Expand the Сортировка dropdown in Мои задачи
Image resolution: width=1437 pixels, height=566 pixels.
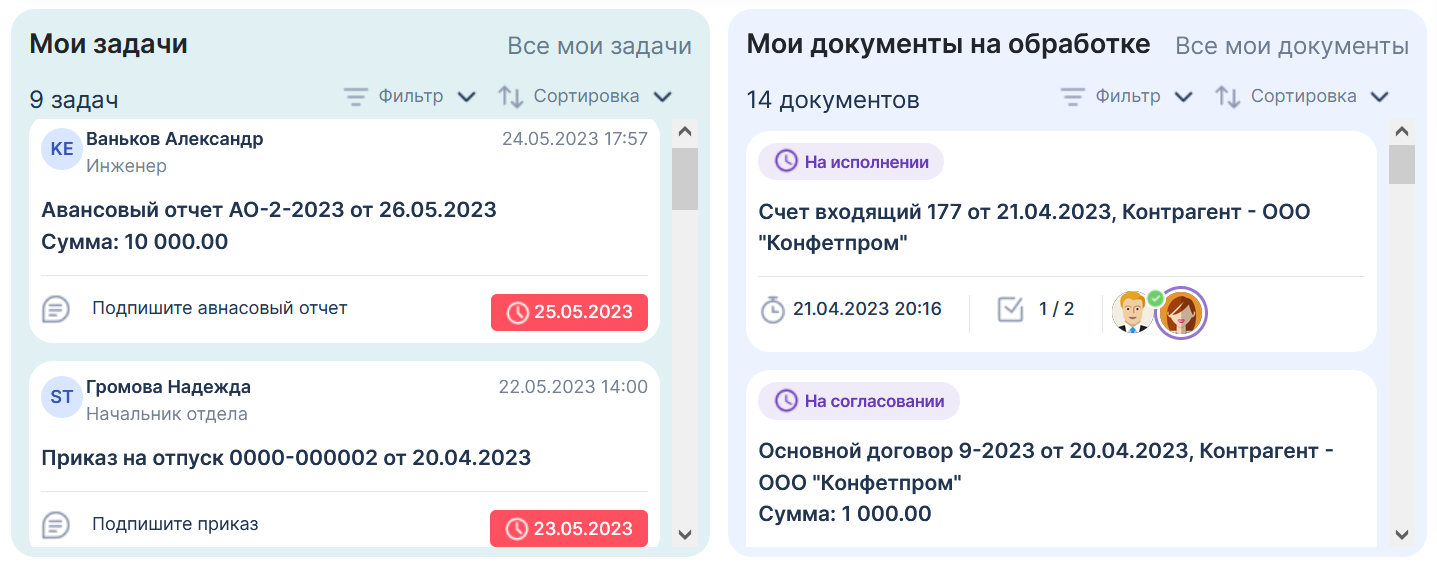coord(662,97)
